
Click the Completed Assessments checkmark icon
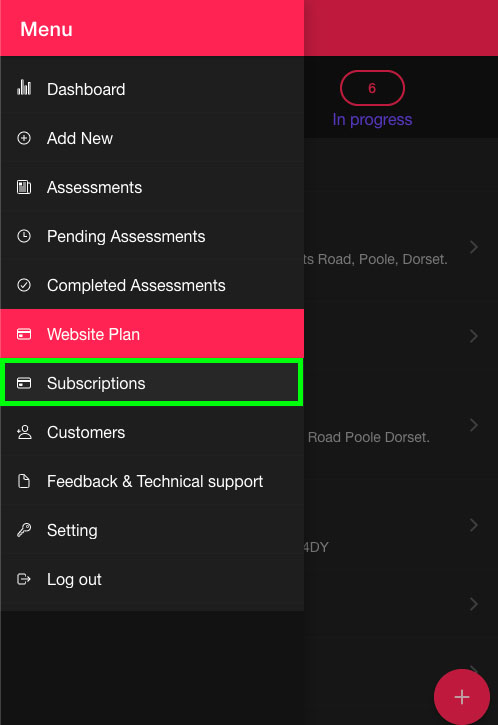pos(24,285)
